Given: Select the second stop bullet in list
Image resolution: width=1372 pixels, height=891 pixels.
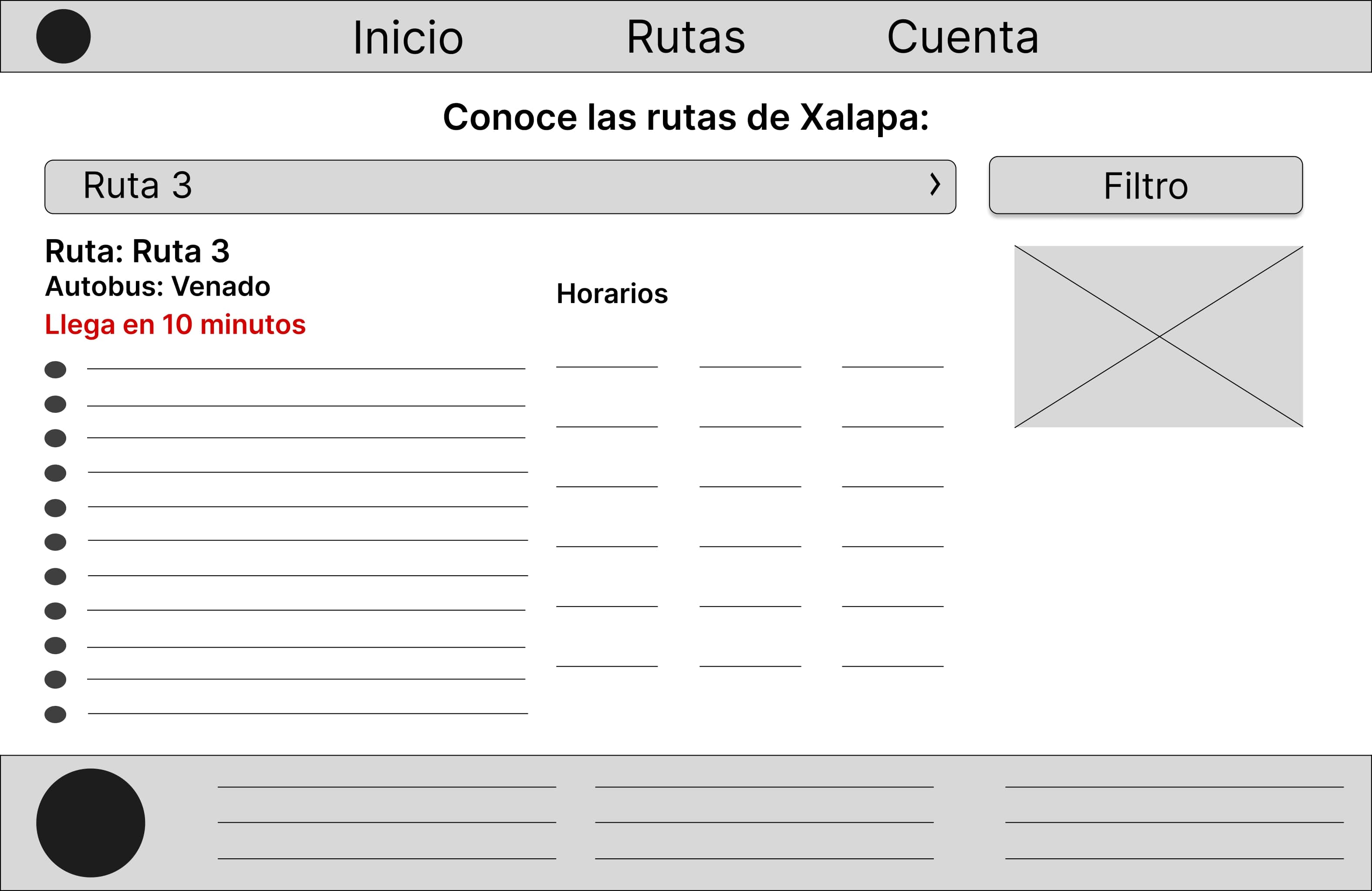Looking at the screenshot, I should pyautogui.click(x=55, y=404).
